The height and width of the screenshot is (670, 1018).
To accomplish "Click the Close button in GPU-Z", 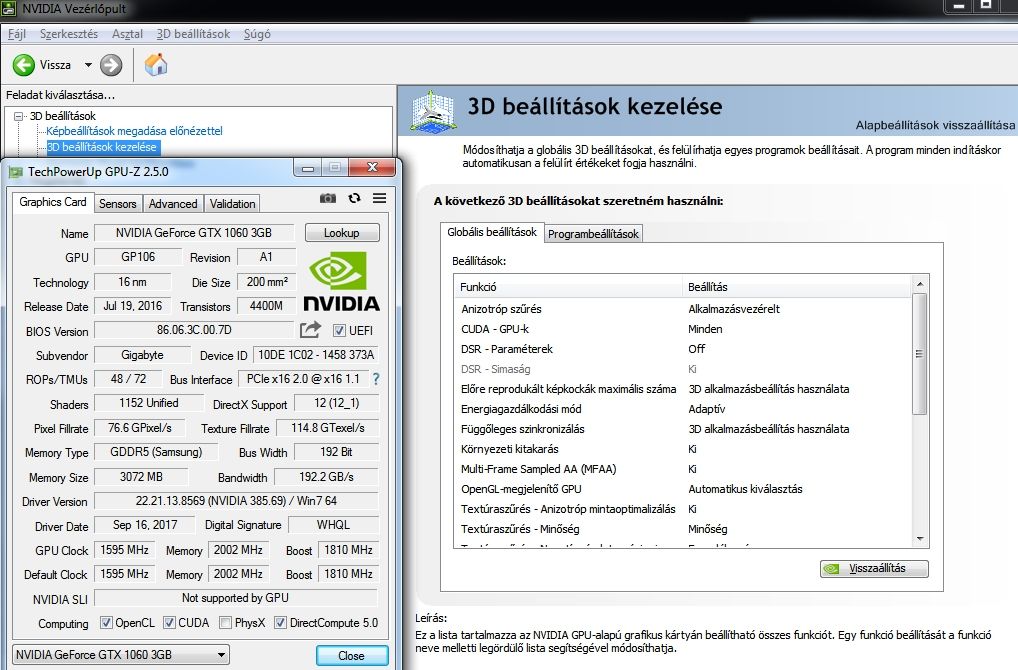I will pyautogui.click(x=352, y=656).
